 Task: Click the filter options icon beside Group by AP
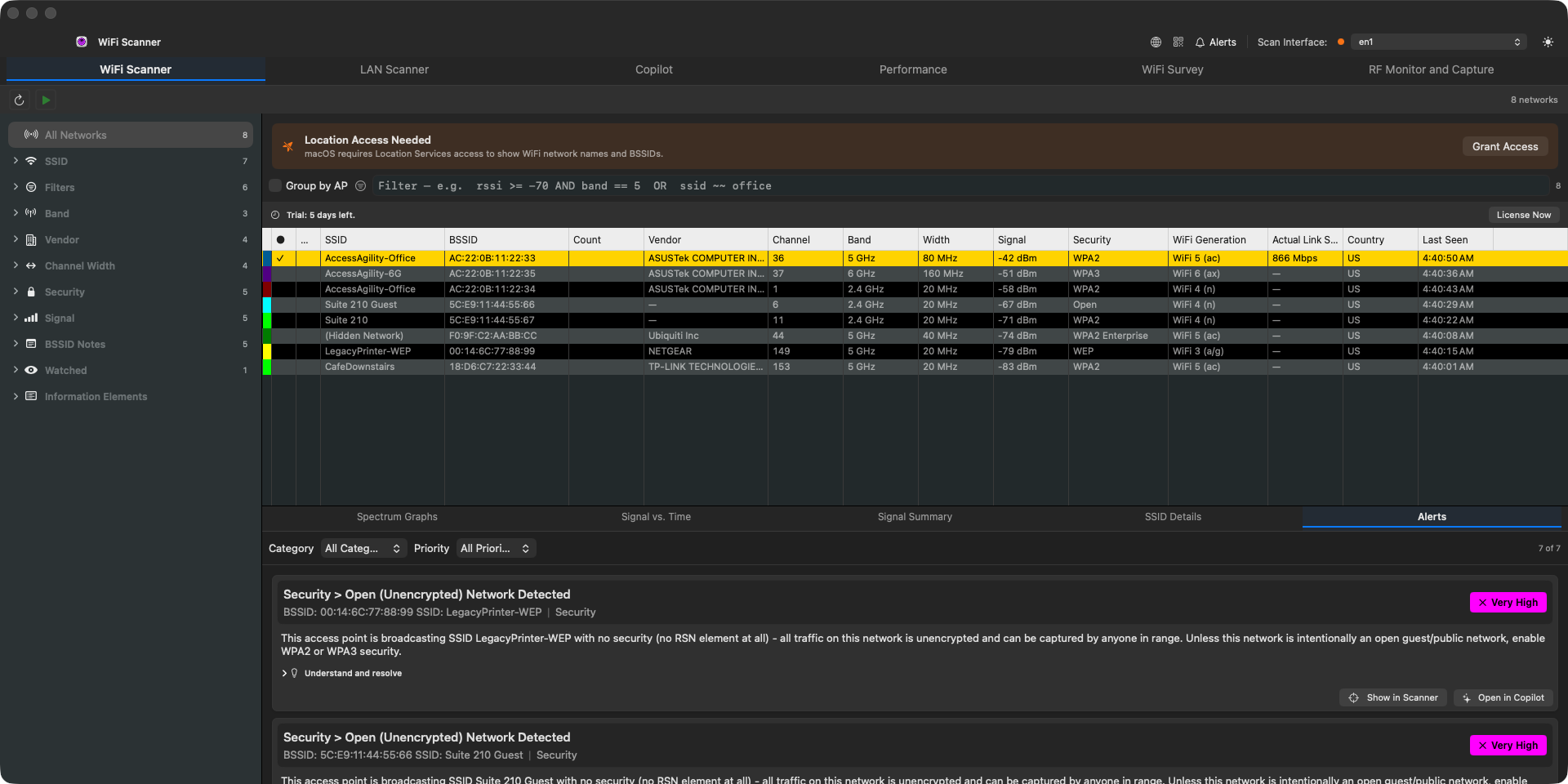click(x=360, y=185)
